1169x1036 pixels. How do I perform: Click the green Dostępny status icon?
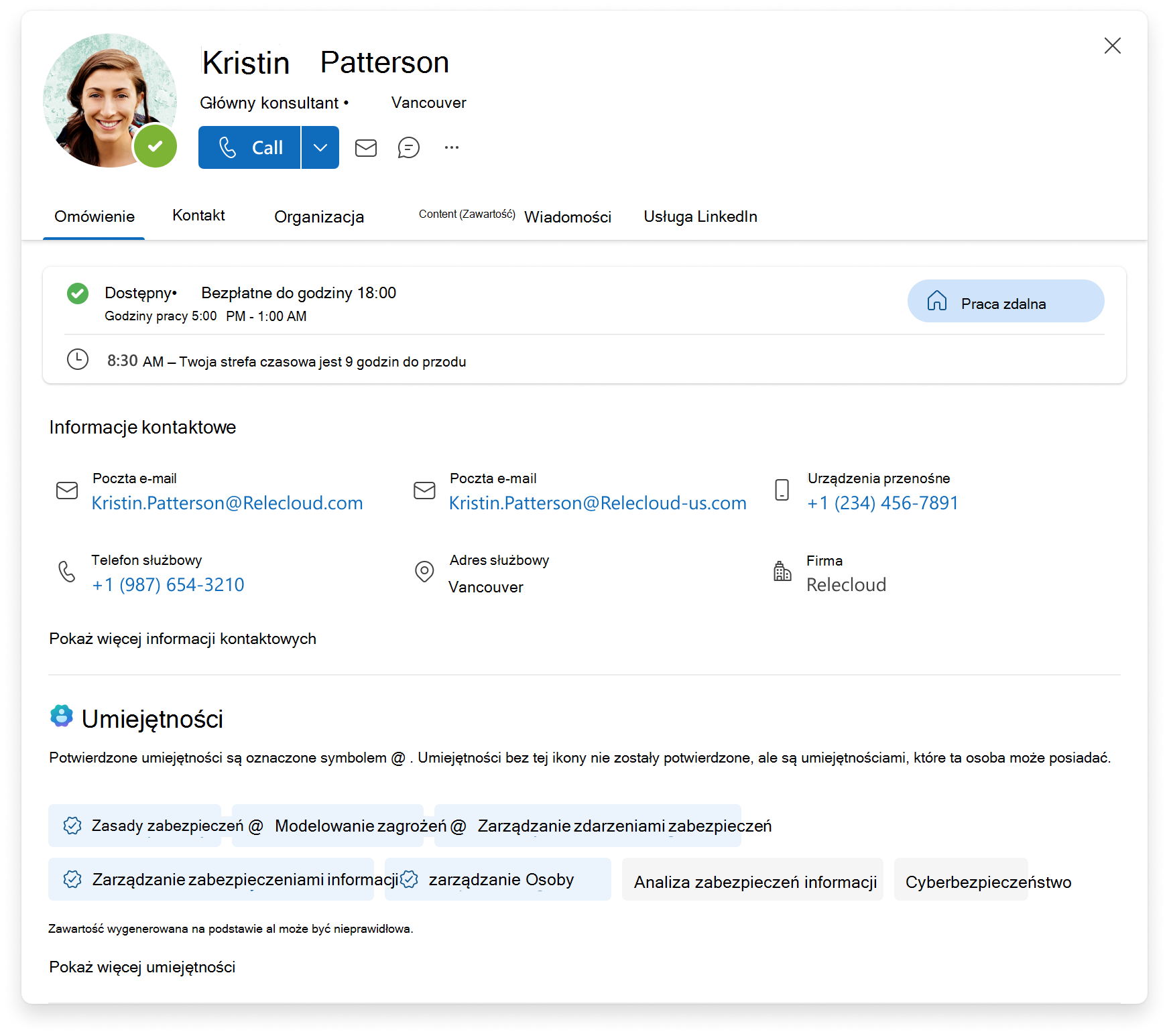[78, 294]
